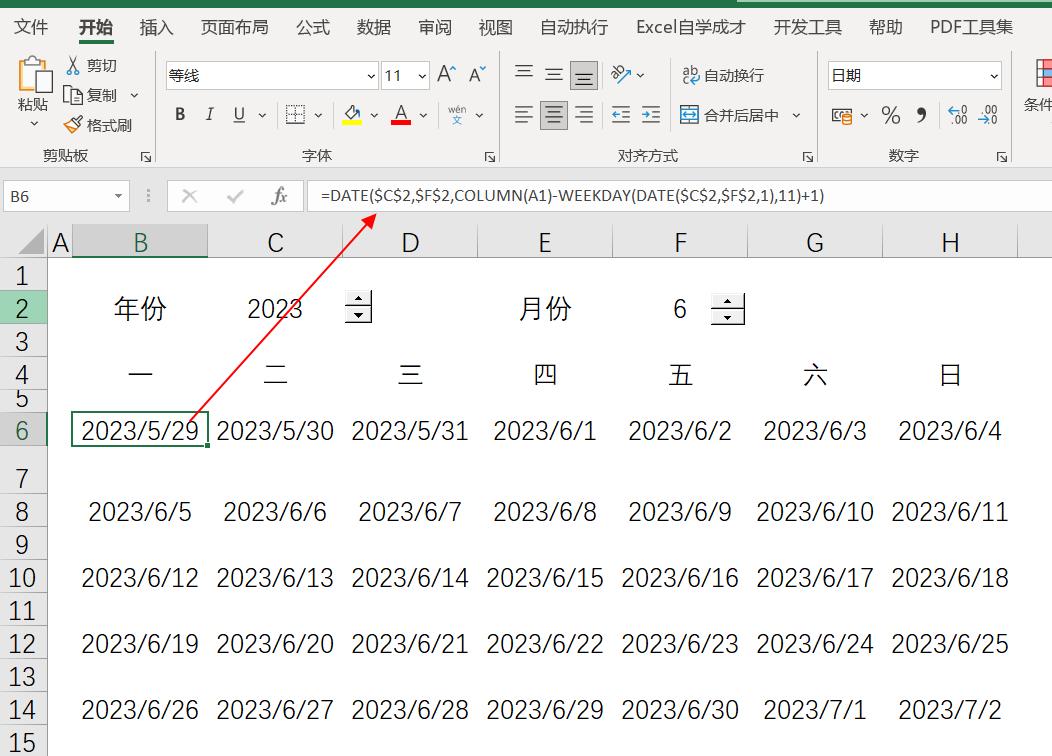Screen dimensions: 1052x756
Task: Apply bold formatting with the B icon
Action: [x=179, y=114]
